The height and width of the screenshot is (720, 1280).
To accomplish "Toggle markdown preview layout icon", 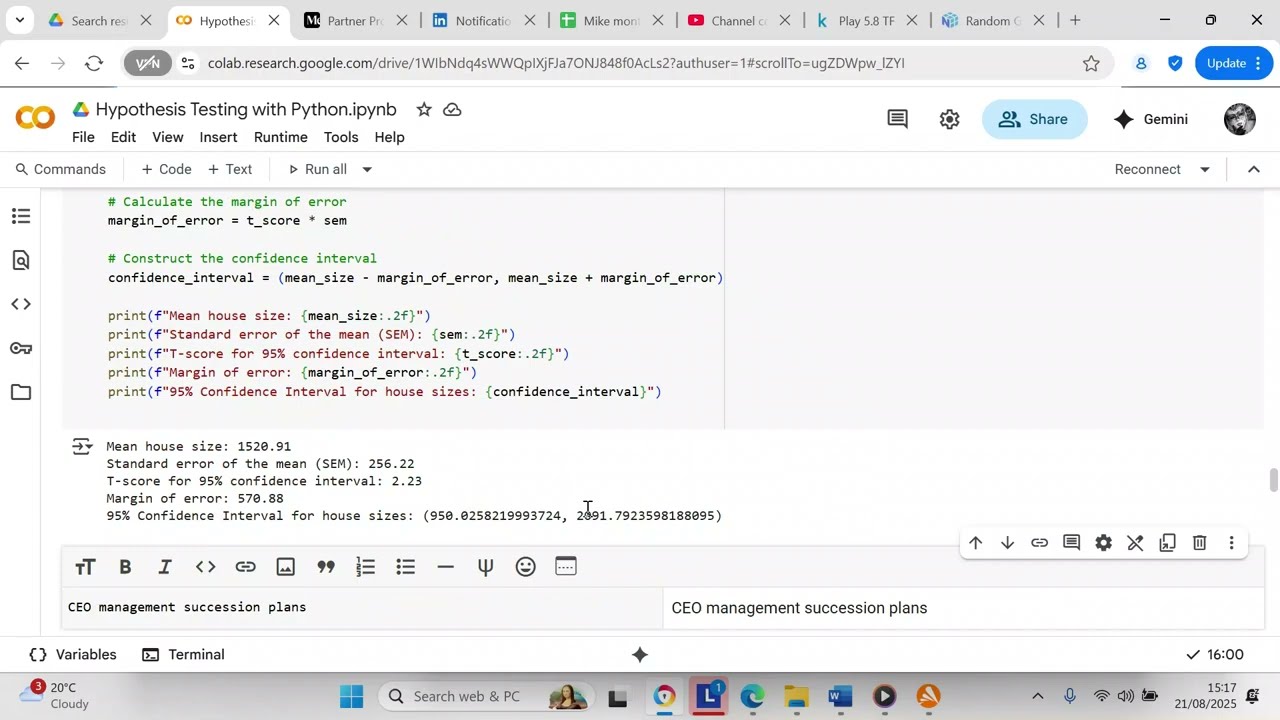I will pyautogui.click(x=566, y=567).
